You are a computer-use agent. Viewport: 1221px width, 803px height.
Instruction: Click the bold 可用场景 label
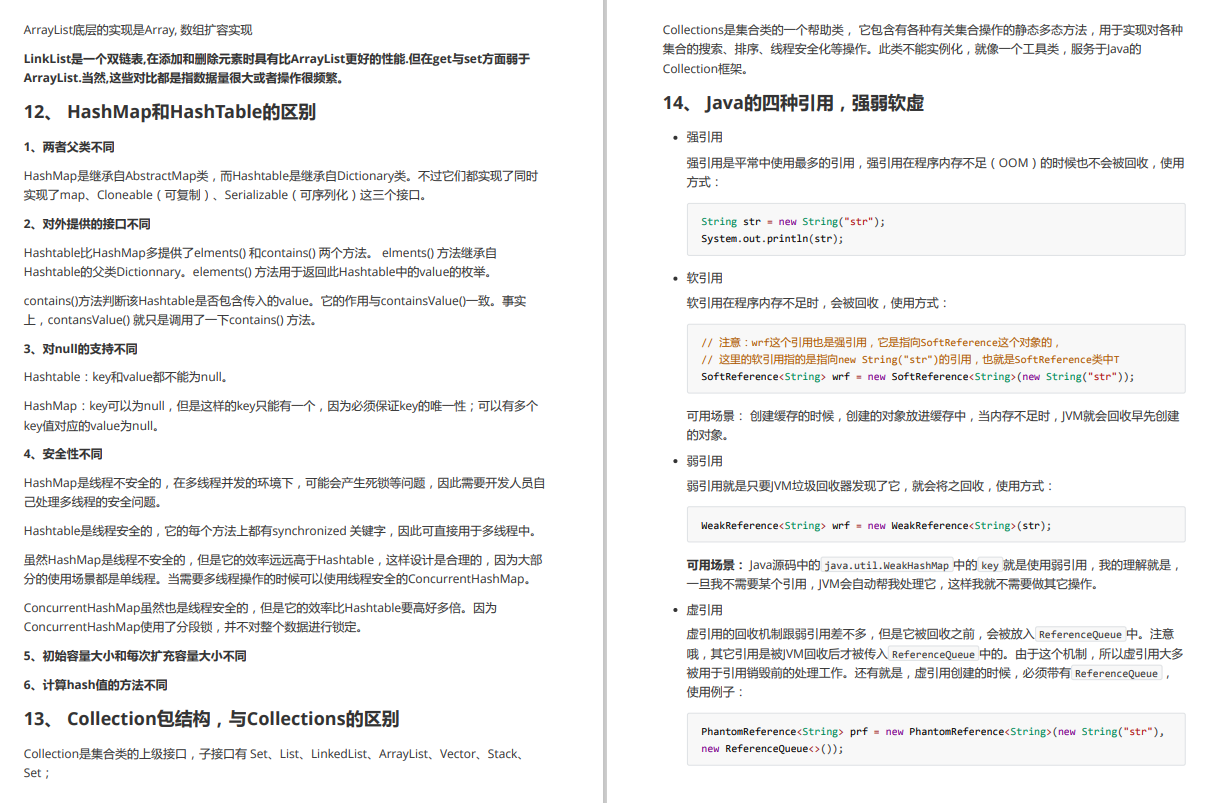point(709,564)
